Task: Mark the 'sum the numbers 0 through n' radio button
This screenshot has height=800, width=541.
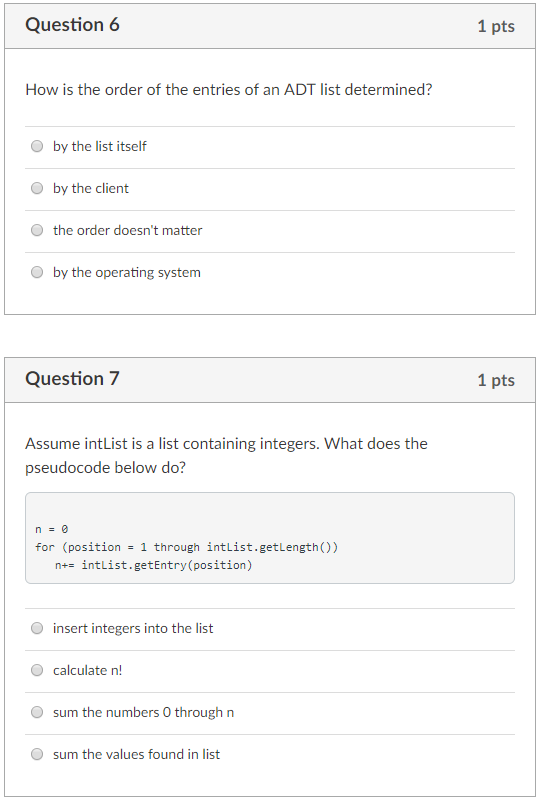Action: (37, 712)
